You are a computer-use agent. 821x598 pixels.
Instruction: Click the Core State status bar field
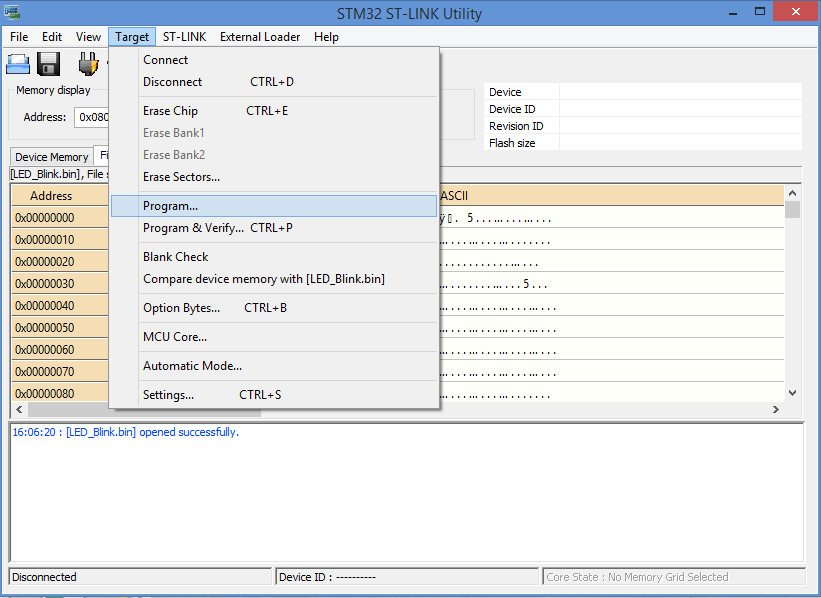coord(673,577)
